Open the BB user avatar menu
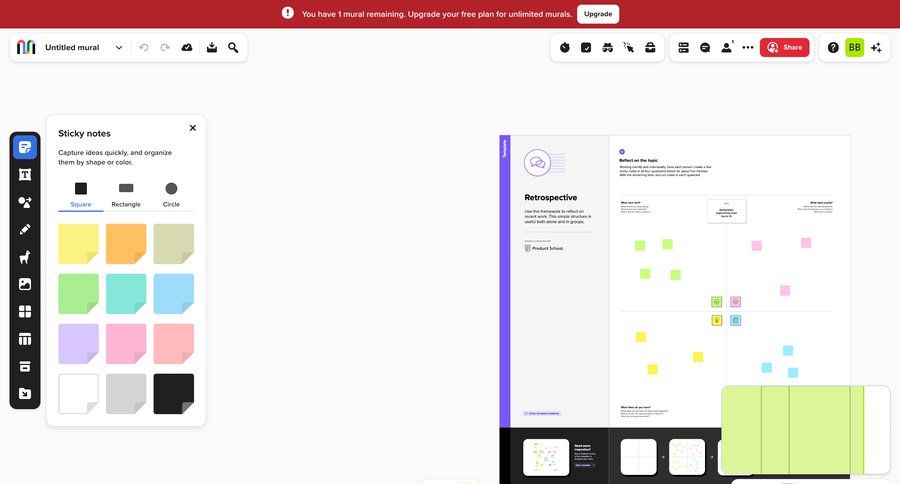 [854, 47]
